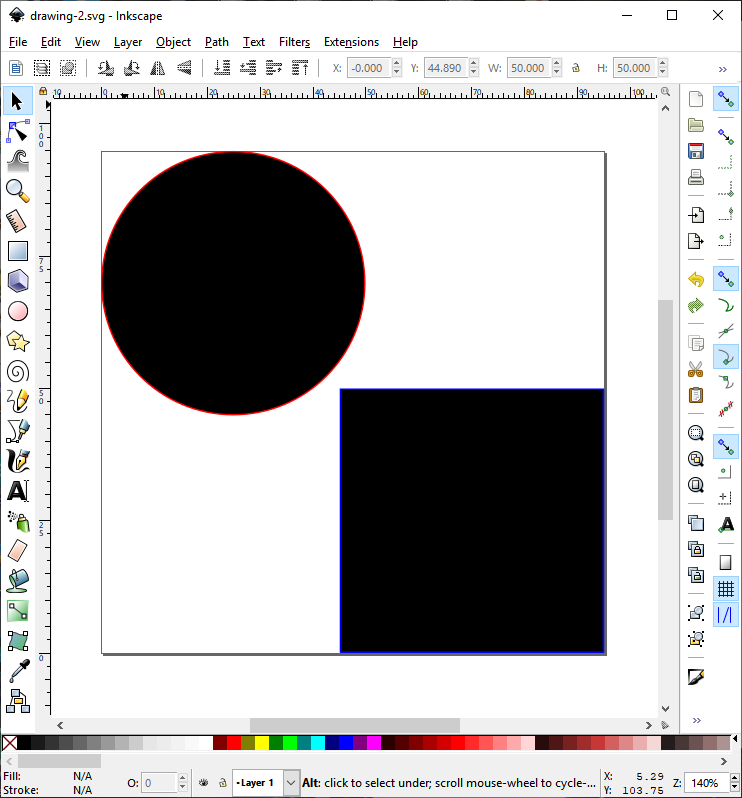Open the Layer 1 dropdown
742x798 pixels.
[290, 783]
